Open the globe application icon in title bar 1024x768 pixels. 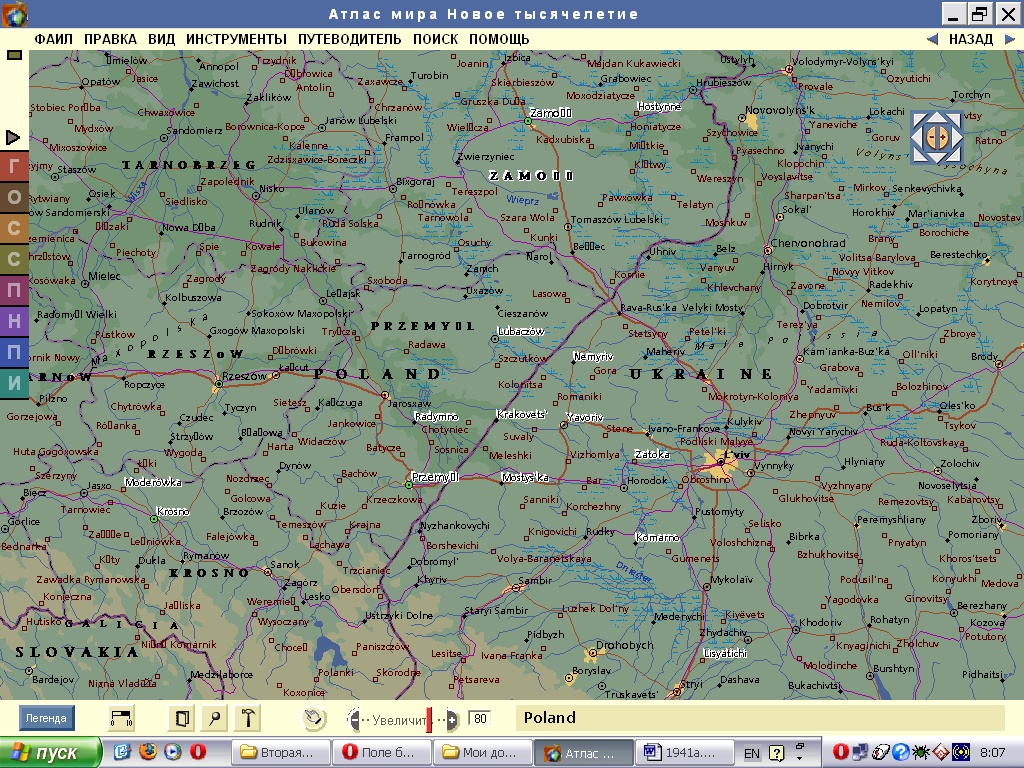point(14,14)
